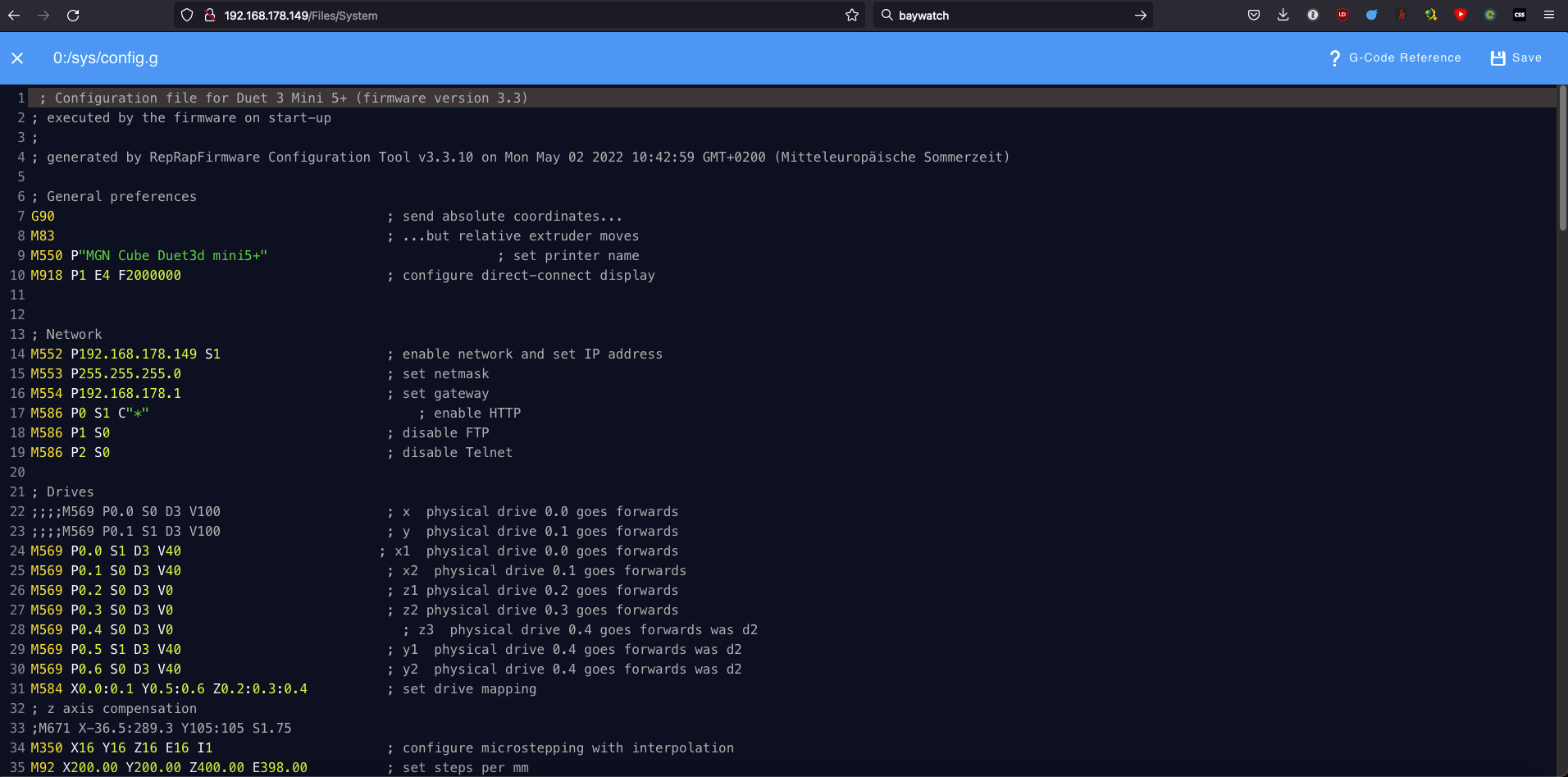Click the editor vertical scrollbar thumb
Image resolution: width=1568 pixels, height=777 pixels.
coord(1563,158)
